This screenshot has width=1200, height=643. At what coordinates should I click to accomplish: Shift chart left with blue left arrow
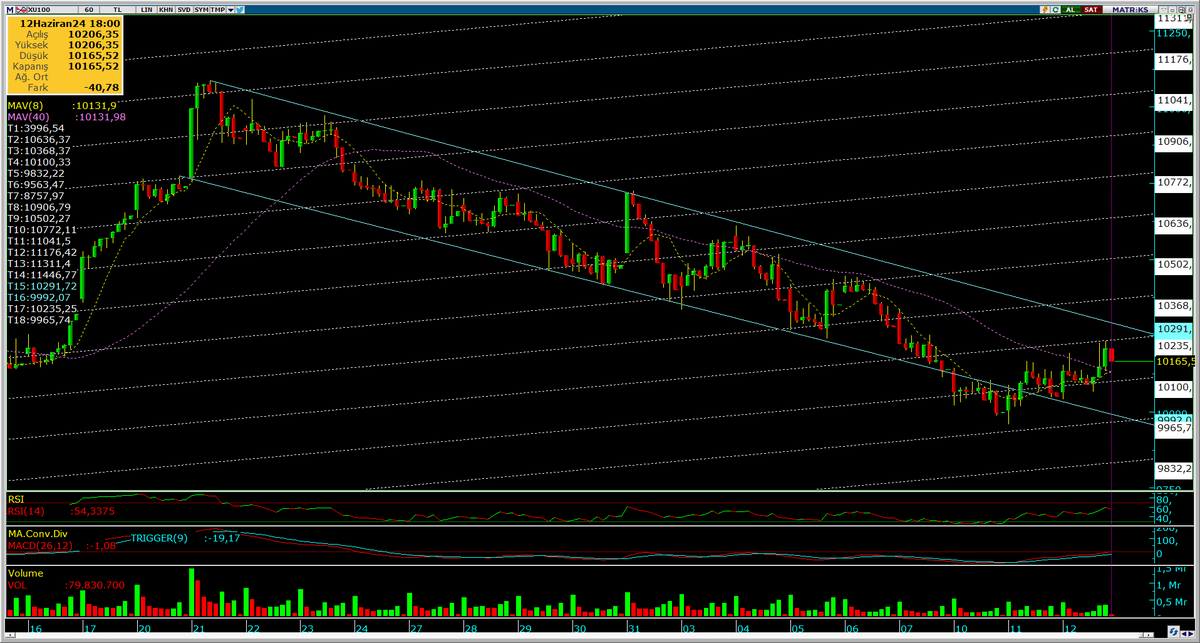[1185, 633]
